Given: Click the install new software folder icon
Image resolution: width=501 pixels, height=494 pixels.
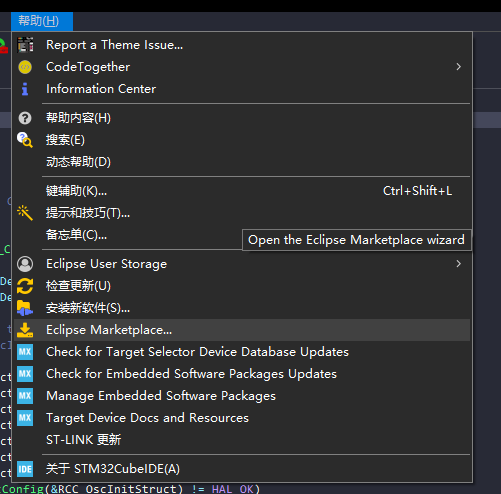Looking at the screenshot, I should click(x=25, y=308).
